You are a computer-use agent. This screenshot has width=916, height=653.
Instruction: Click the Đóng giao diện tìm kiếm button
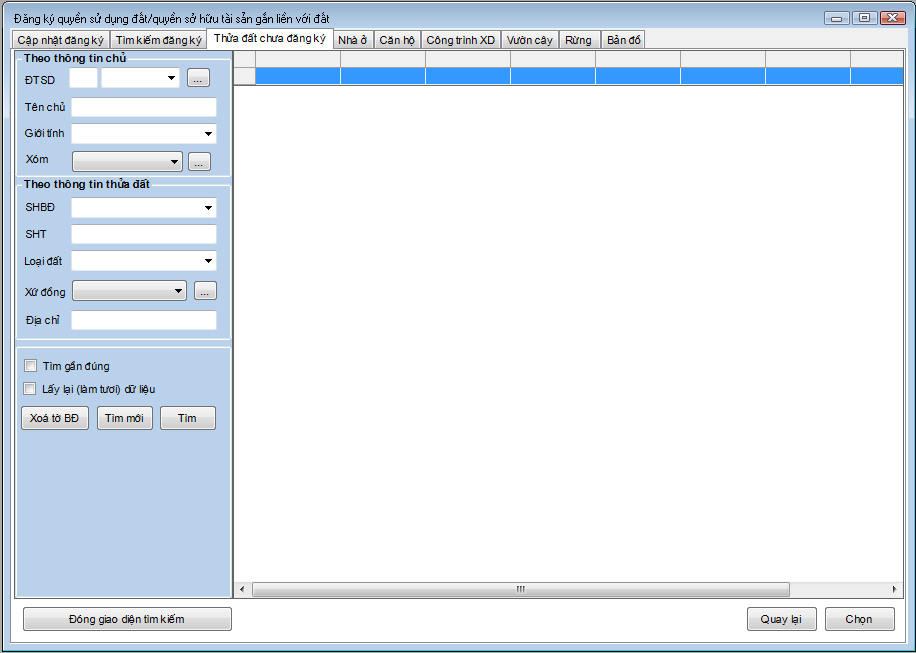127,619
